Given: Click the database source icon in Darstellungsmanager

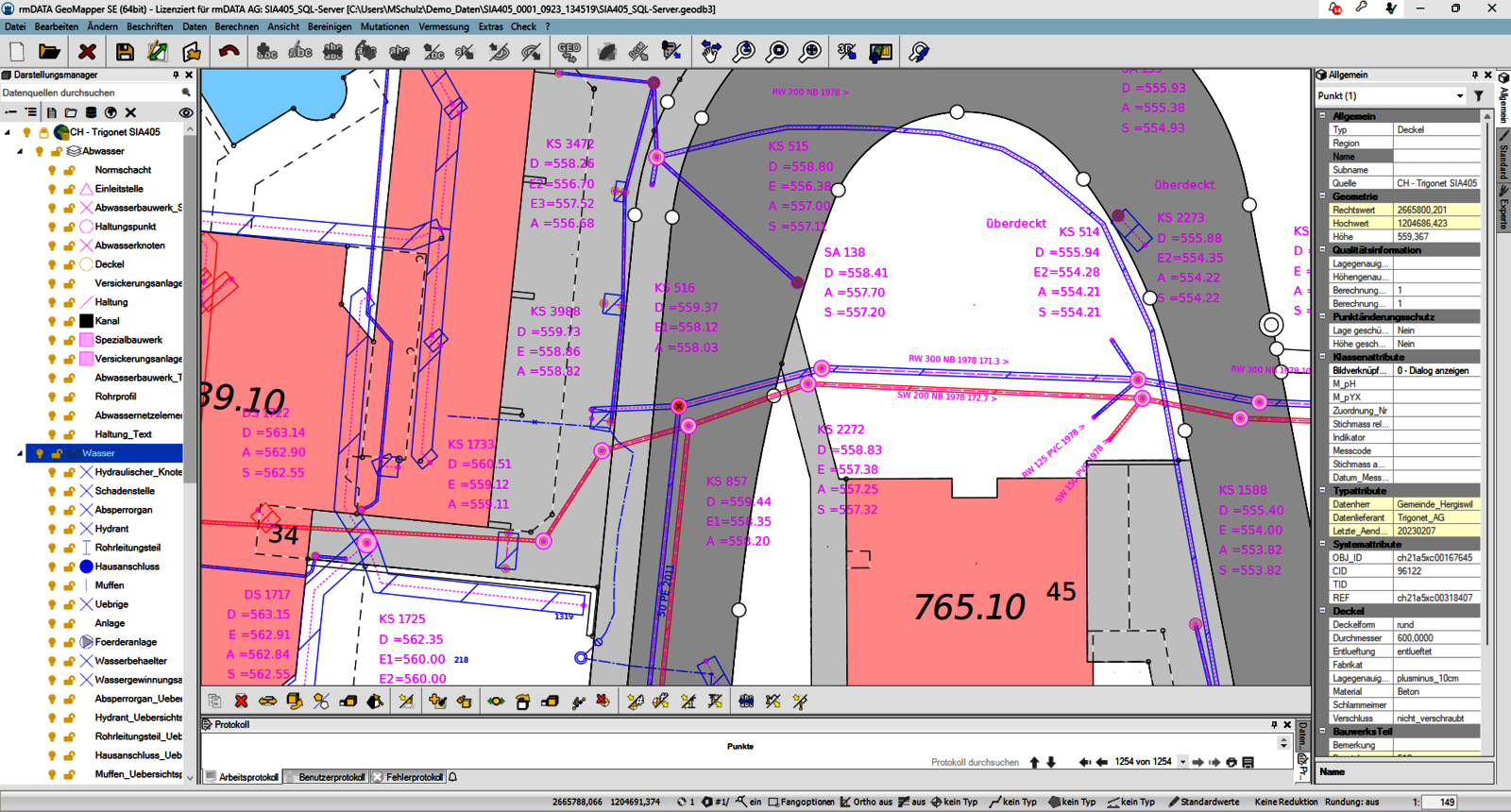Looking at the screenshot, I should (x=91, y=112).
